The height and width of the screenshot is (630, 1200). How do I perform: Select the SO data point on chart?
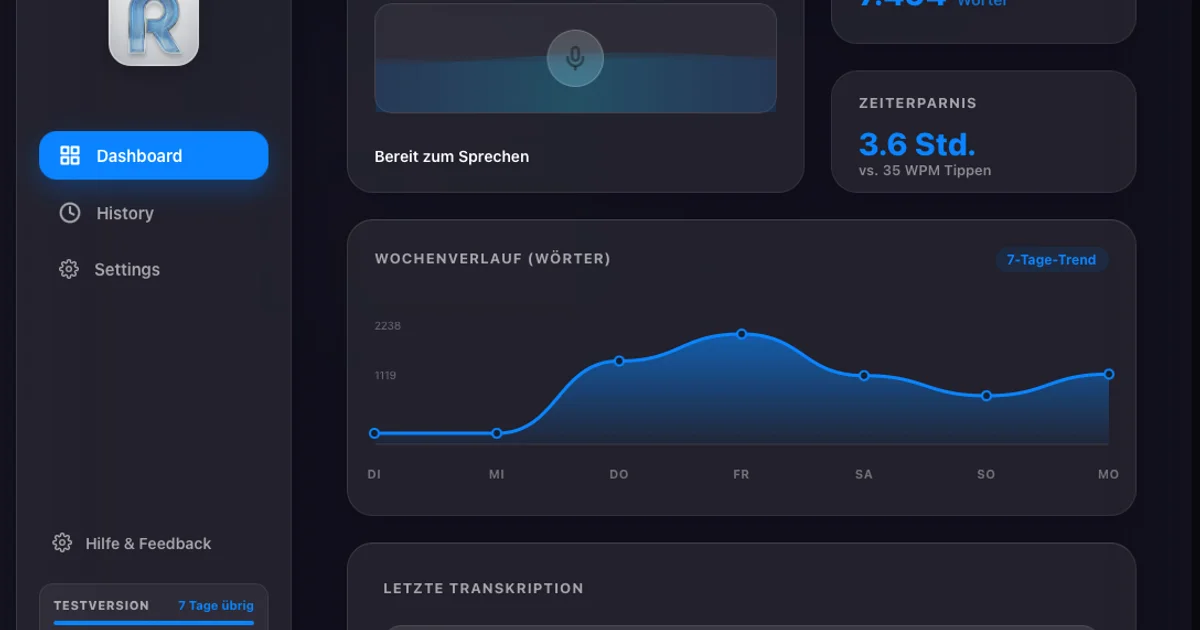point(986,396)
